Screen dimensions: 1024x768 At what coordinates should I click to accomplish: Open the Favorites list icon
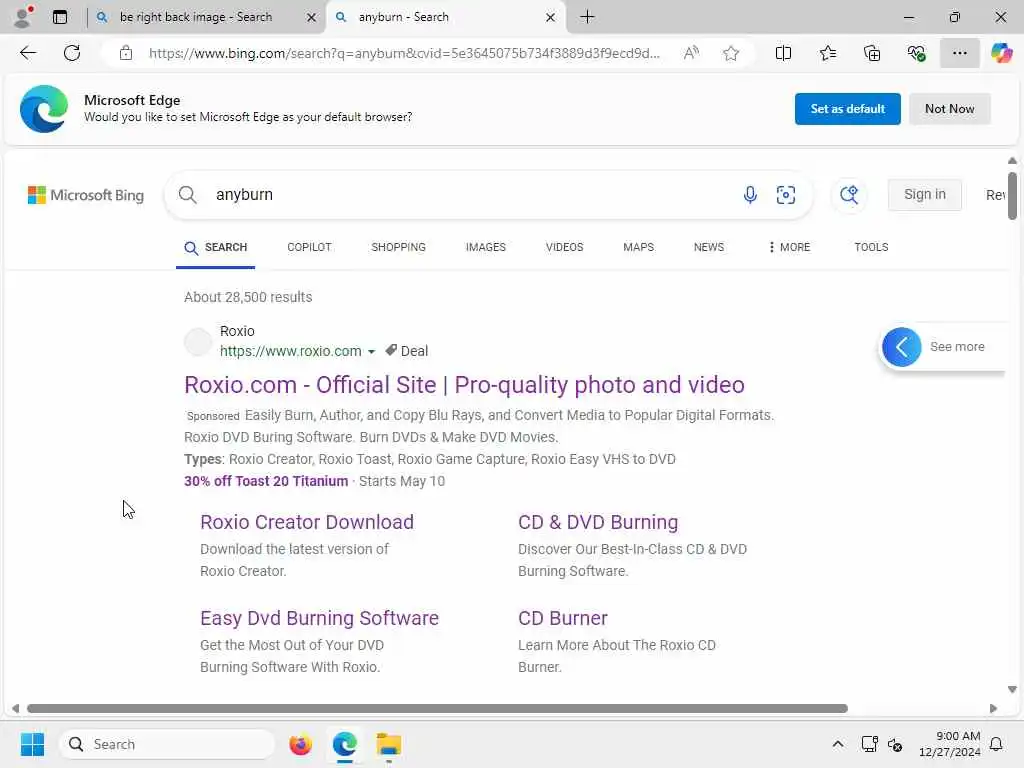click(827, 53)
